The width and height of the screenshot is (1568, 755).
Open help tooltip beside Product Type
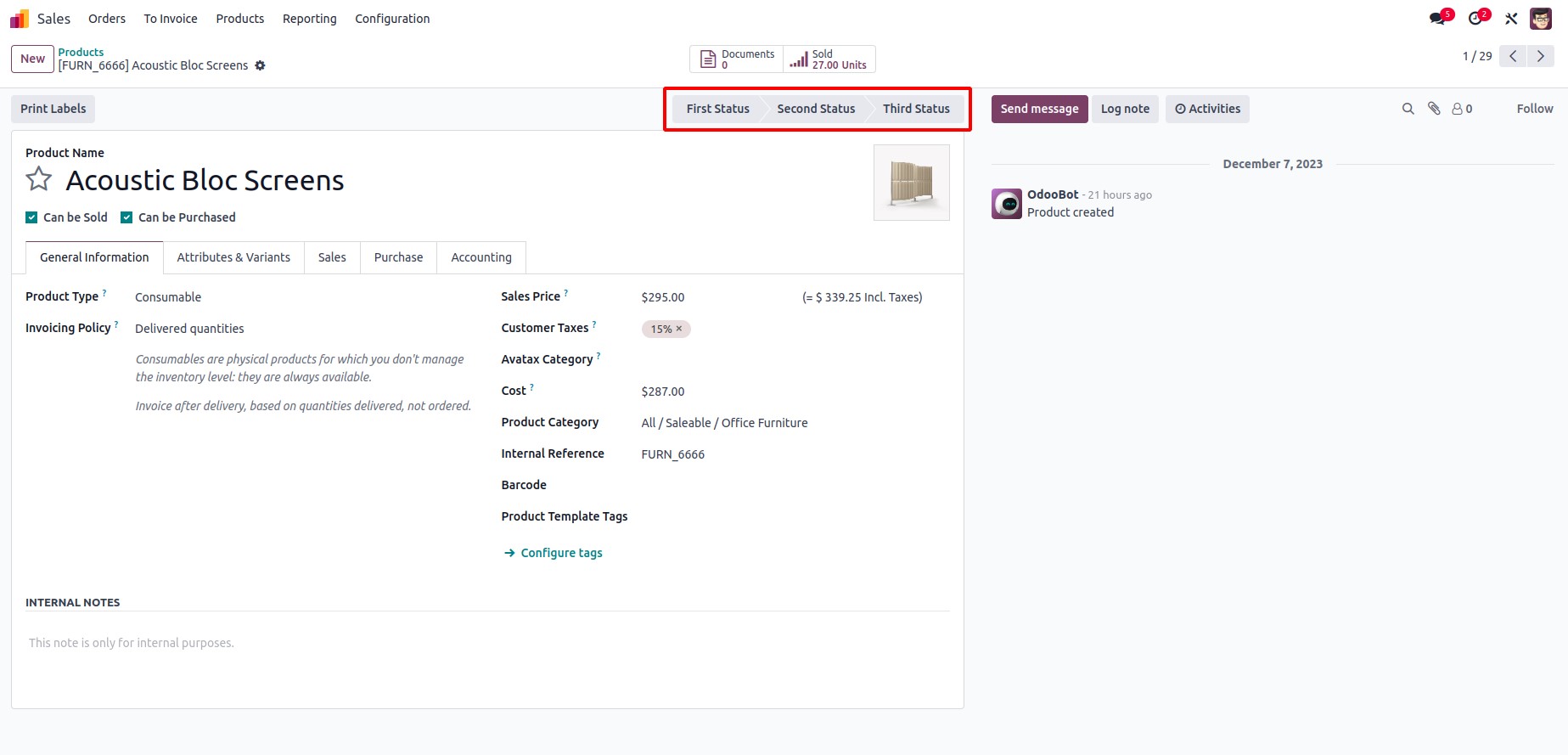pyautogui.click(x=104, y=293)
